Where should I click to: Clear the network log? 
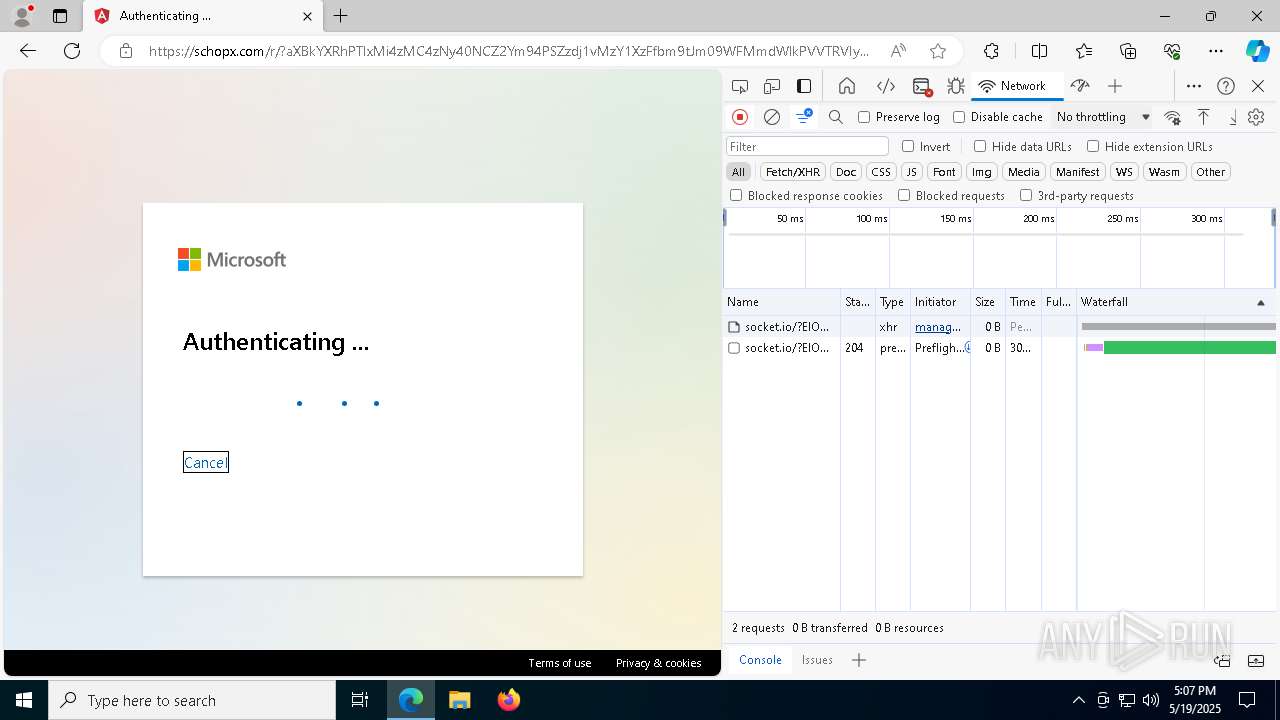click(x=772, y=117)
